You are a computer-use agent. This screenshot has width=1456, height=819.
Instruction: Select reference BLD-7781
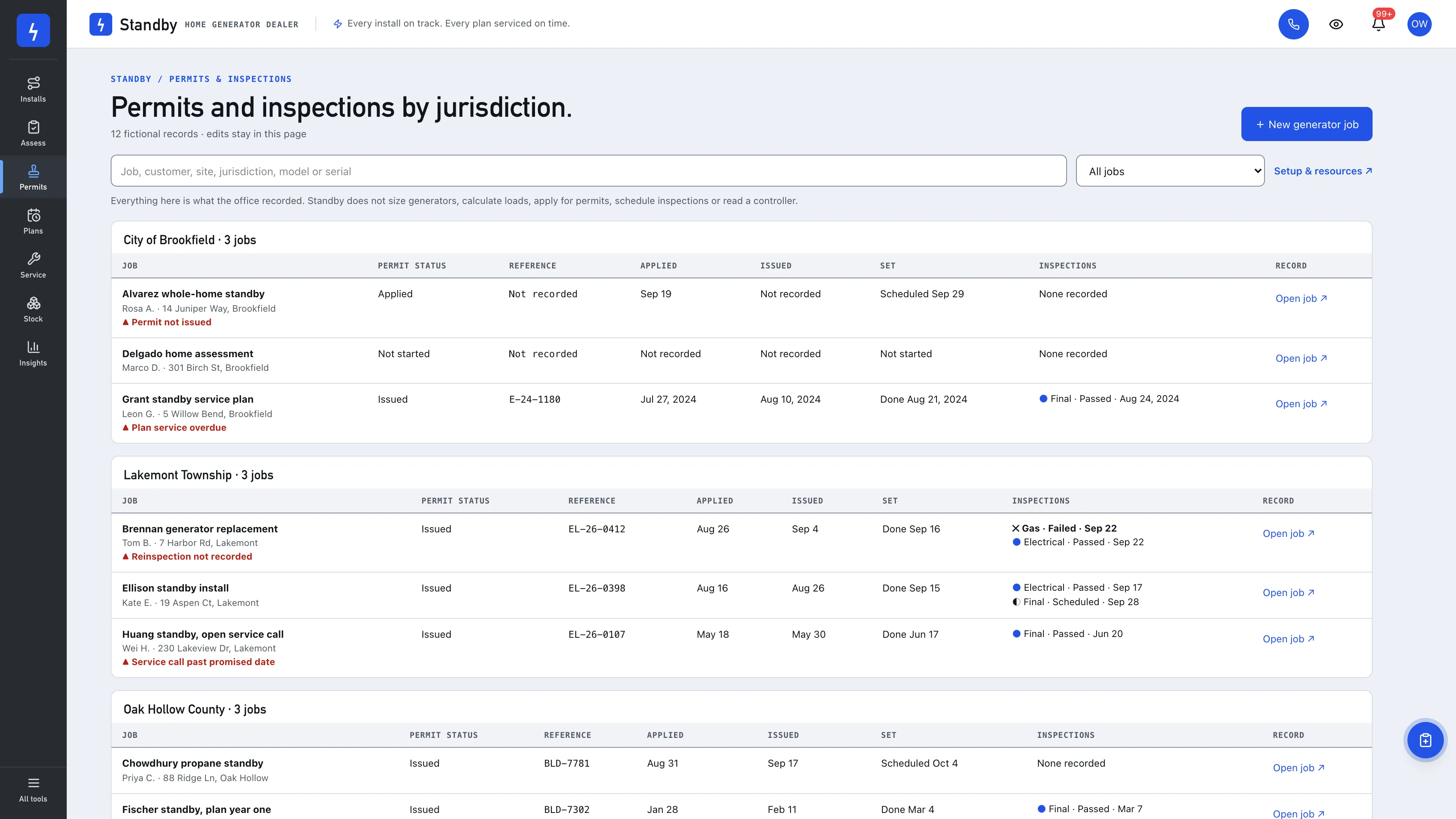(566, 764)
